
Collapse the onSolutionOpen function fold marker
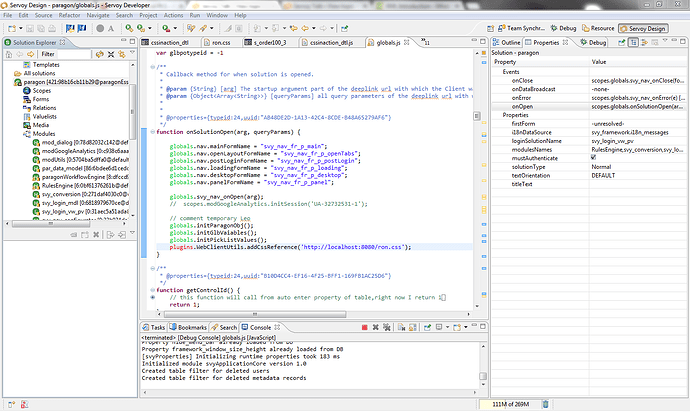pos(153,132)
